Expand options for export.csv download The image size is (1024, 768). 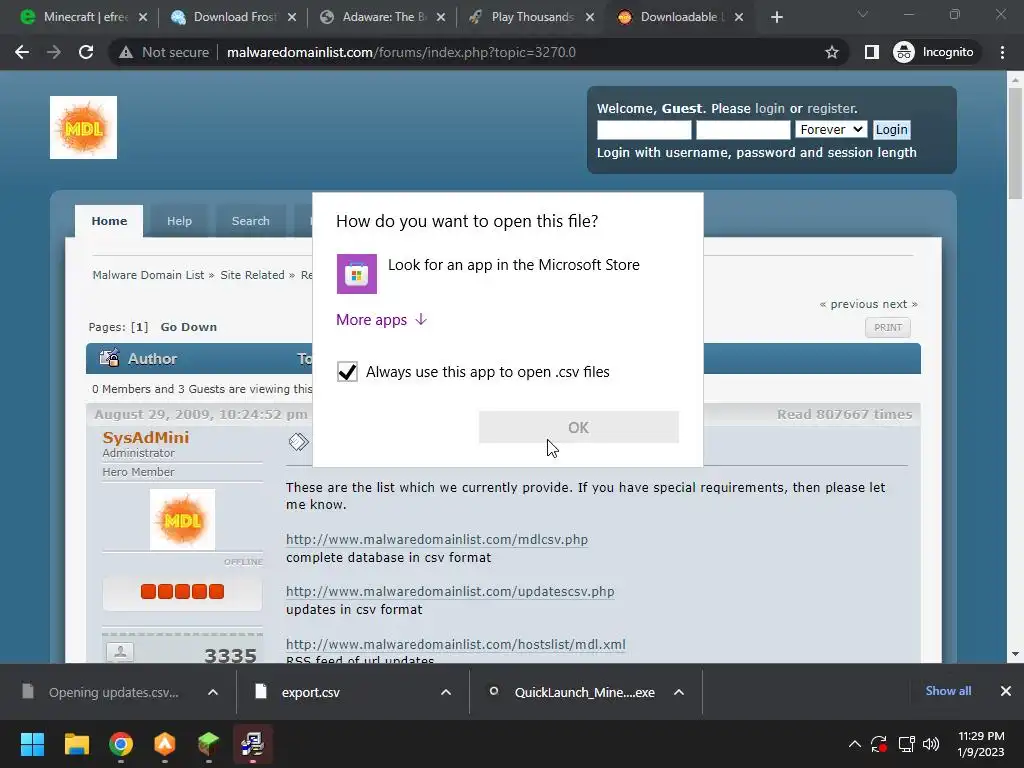446,692
